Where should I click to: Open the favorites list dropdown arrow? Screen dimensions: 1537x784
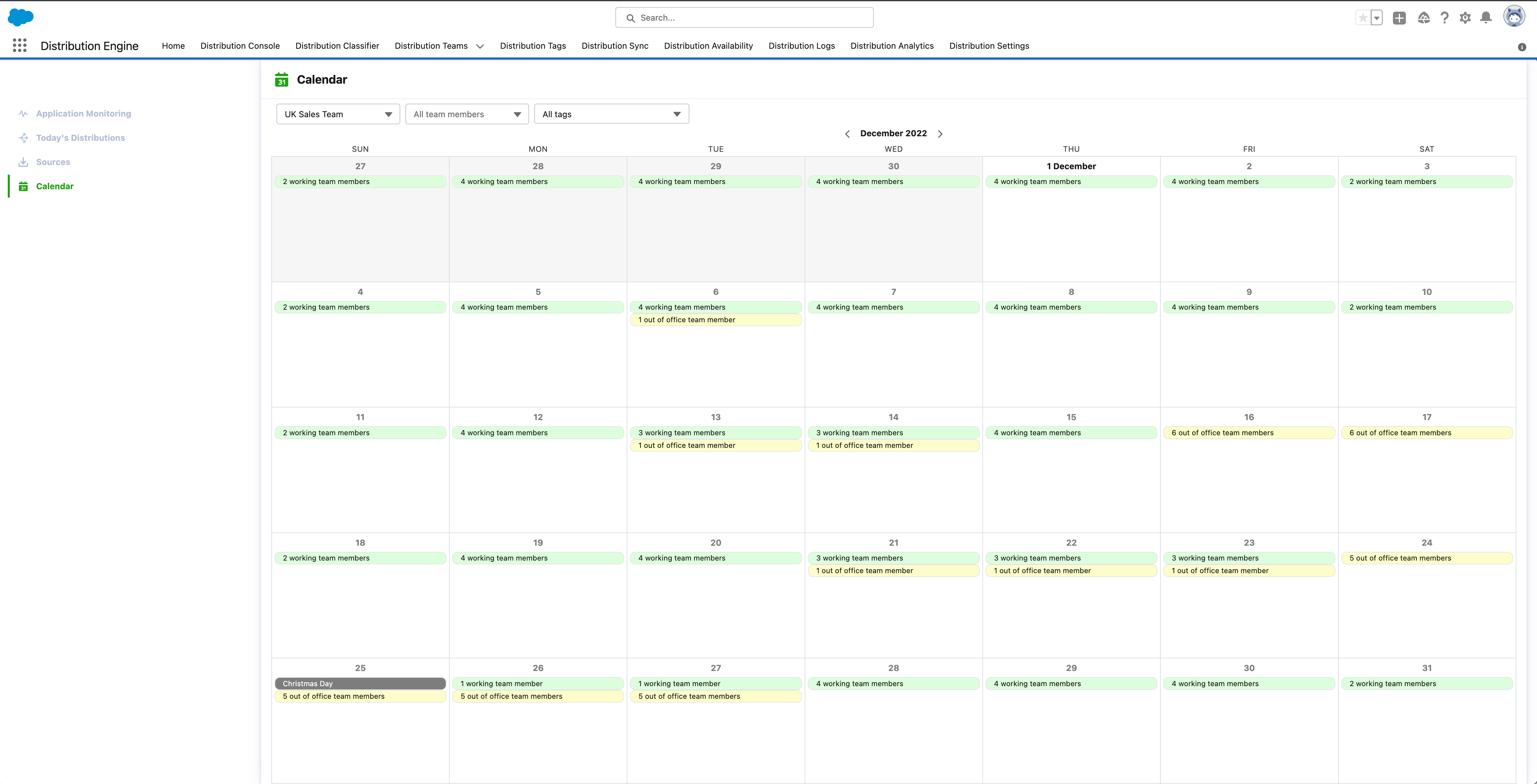coord(1376,18)
